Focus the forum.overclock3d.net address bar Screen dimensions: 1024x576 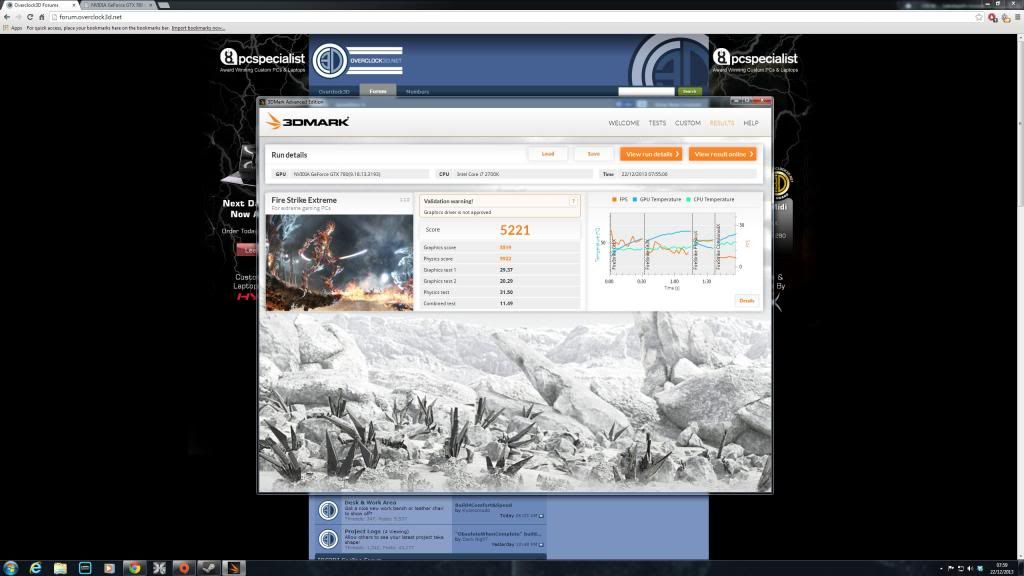point(509,17)
